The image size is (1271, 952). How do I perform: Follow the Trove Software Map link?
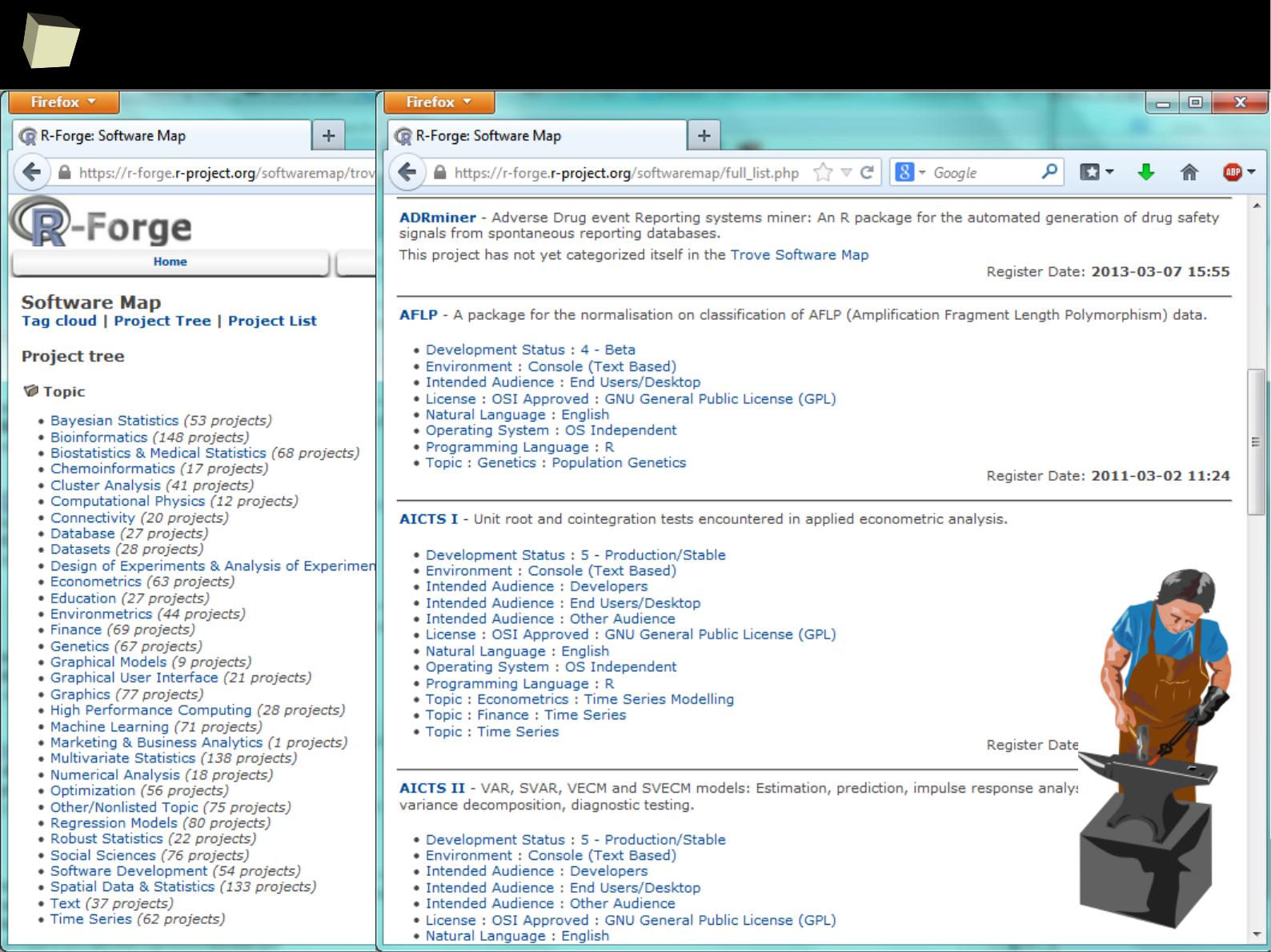coord(799,254)
